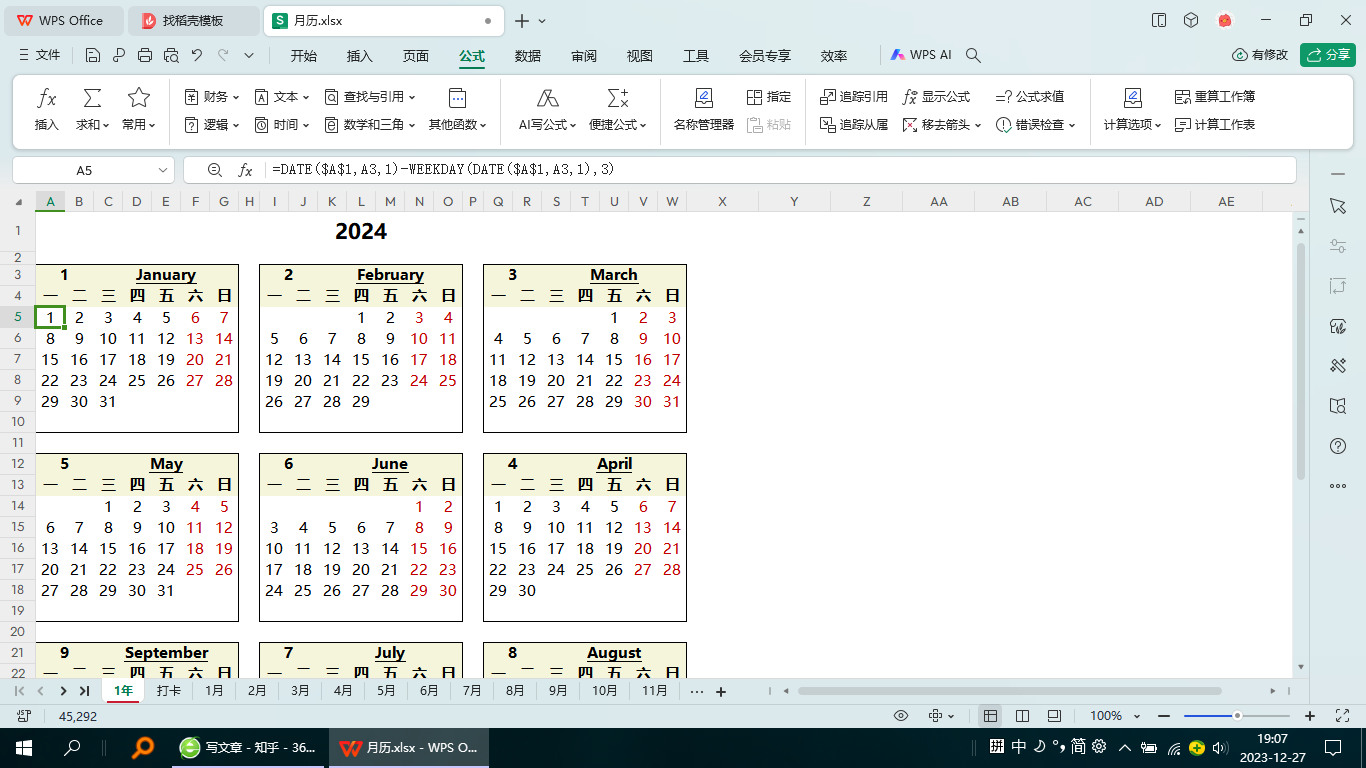Click the vertical scrollbar of the sheet
Image resolution: width=1366 pixels, height=768 pixels.
coord(1301,360)
